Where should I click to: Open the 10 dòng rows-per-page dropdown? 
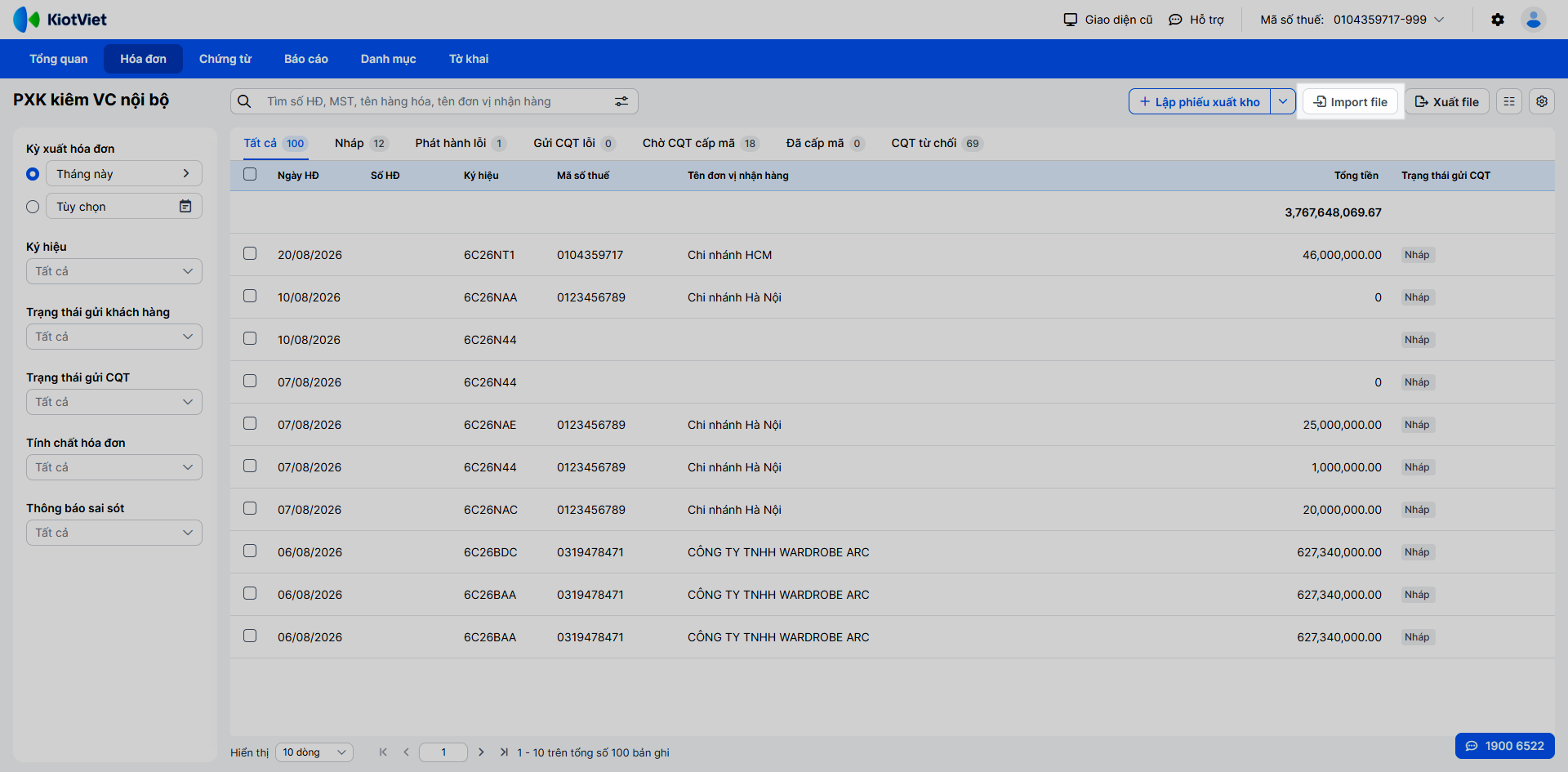click(314, 752)
